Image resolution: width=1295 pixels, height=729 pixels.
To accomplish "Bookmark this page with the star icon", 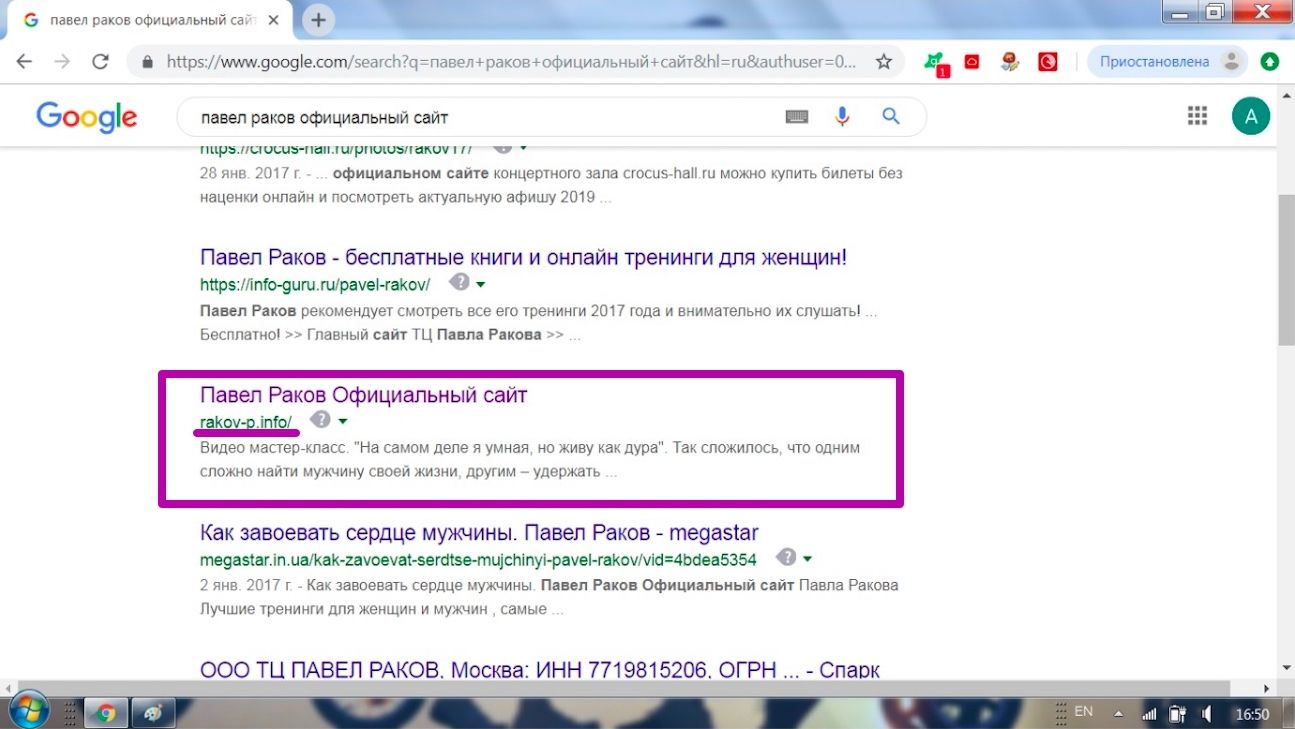I will click(883, 62).
